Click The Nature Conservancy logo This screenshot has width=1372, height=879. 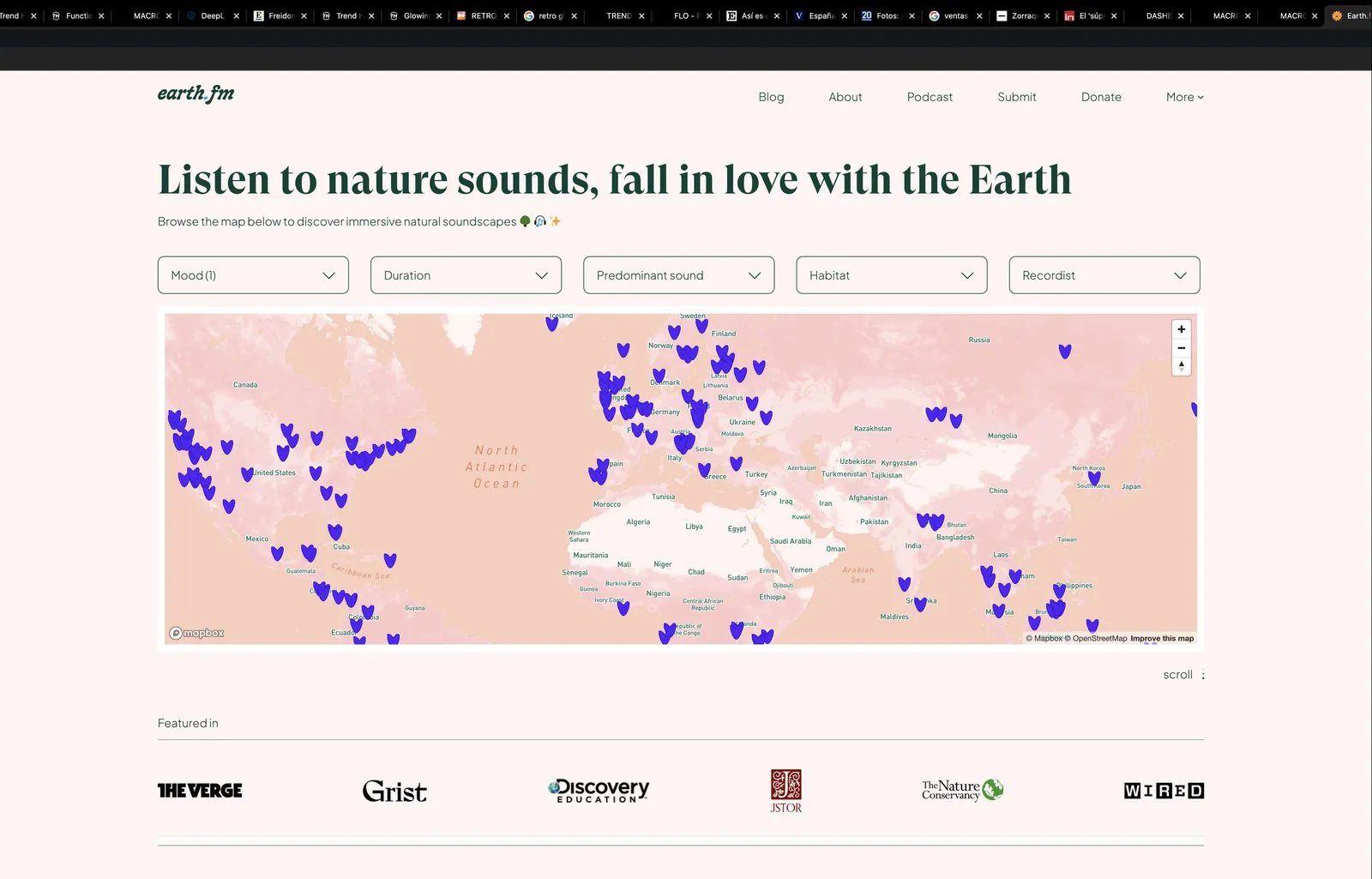tap(962, 790)
